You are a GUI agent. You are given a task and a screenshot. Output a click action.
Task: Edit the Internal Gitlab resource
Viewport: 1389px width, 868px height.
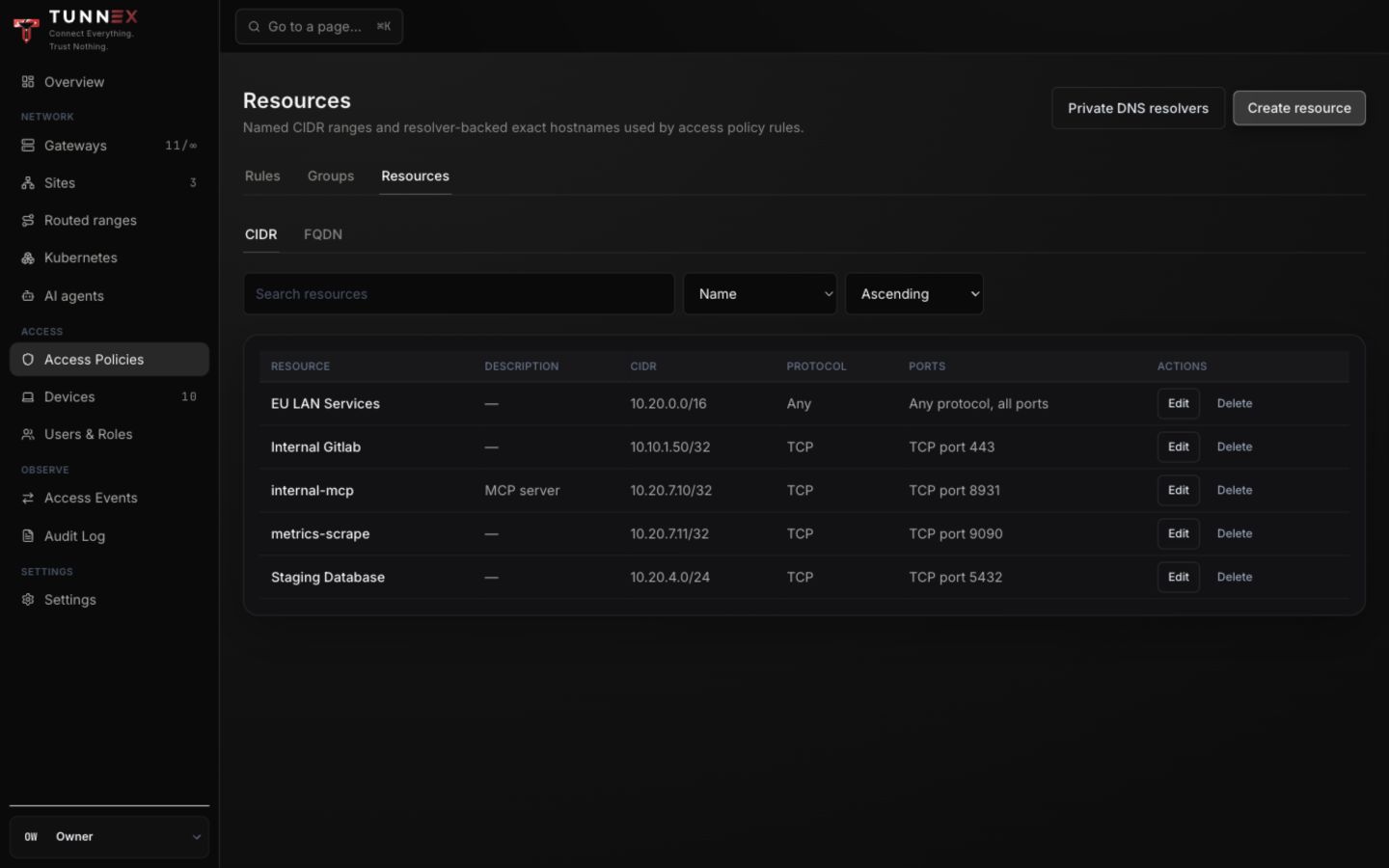point(1179,448)
